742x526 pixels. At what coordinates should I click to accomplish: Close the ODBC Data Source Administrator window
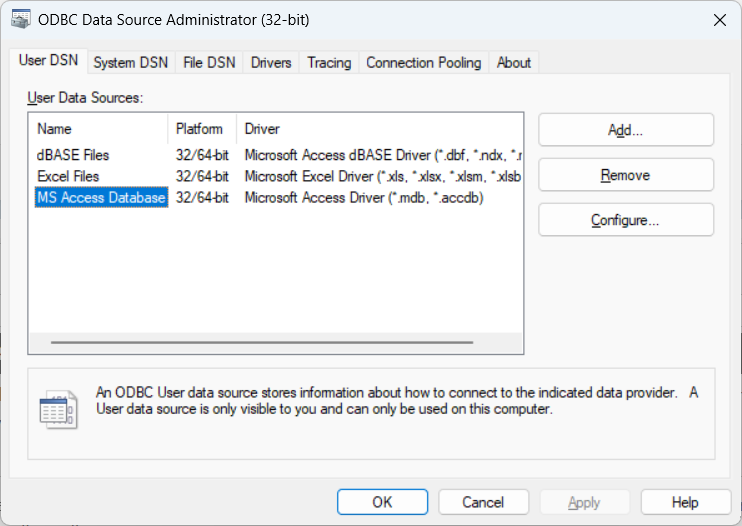coord(720,20)
